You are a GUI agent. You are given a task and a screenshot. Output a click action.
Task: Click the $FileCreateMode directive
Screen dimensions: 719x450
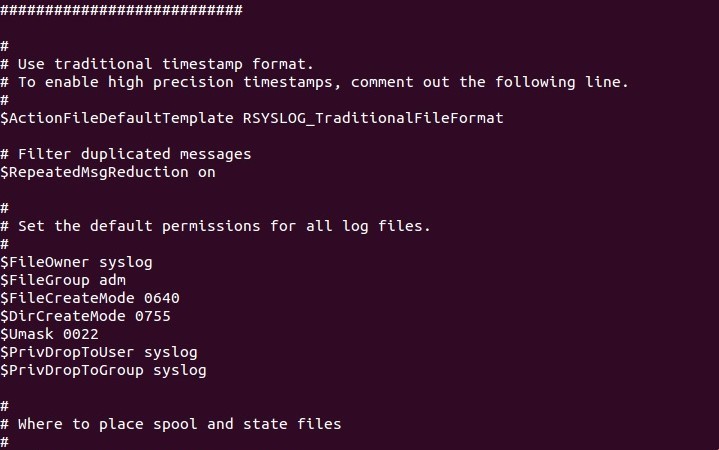coord(67,298)
